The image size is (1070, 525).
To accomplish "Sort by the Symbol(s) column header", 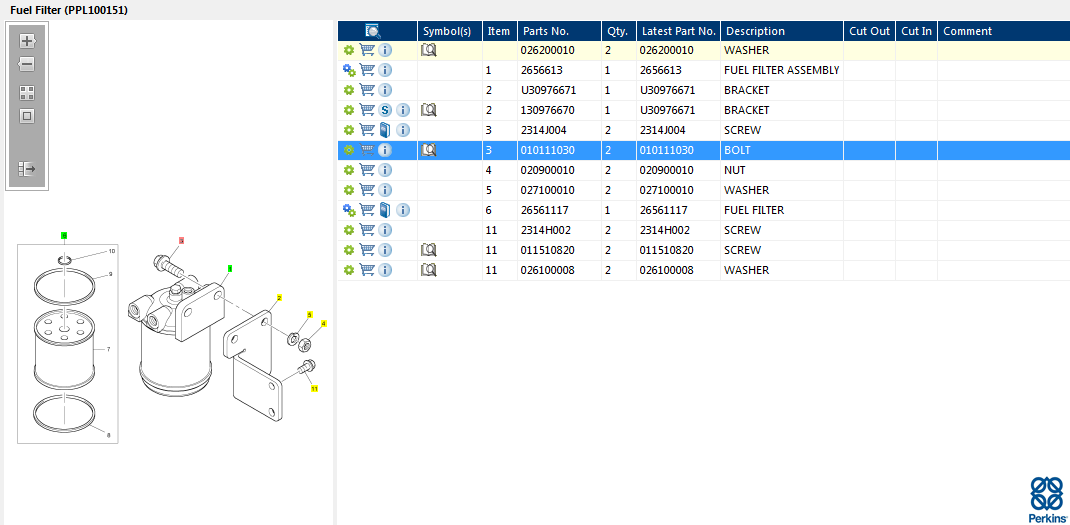I will point(450,31).
